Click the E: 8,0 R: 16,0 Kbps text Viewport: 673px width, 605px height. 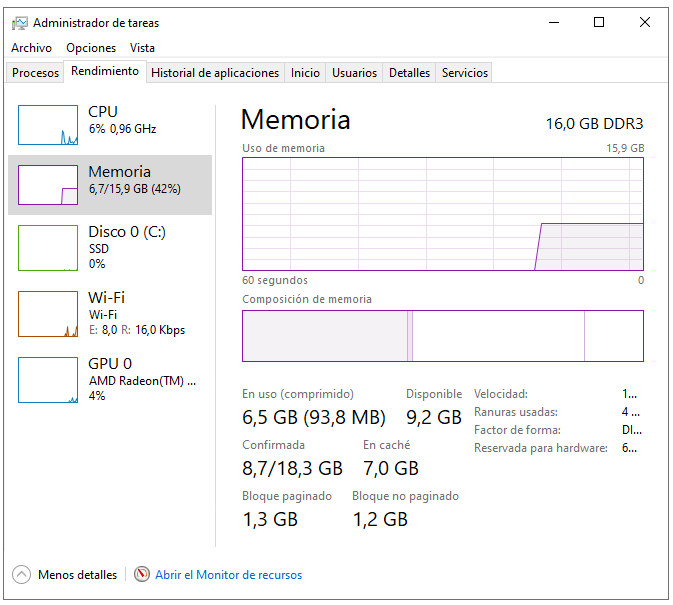(x=137, y=330)
